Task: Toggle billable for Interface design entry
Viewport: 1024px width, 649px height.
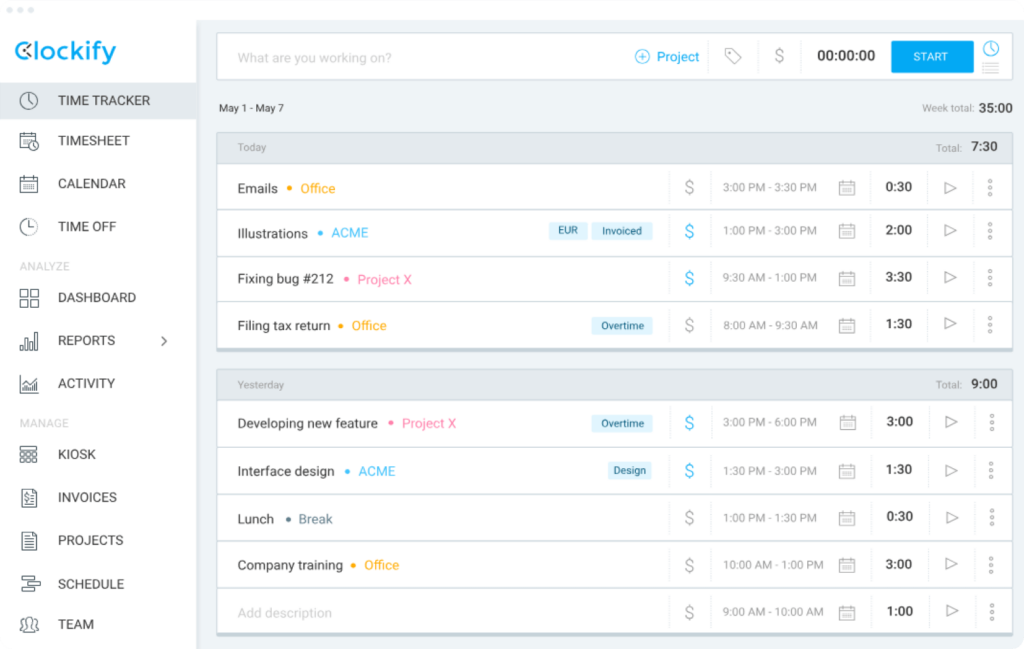Action: point(689,471)
